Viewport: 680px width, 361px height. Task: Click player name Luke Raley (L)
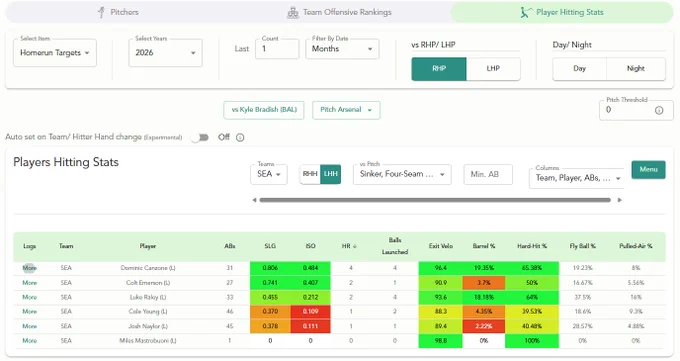pos(148,297)
